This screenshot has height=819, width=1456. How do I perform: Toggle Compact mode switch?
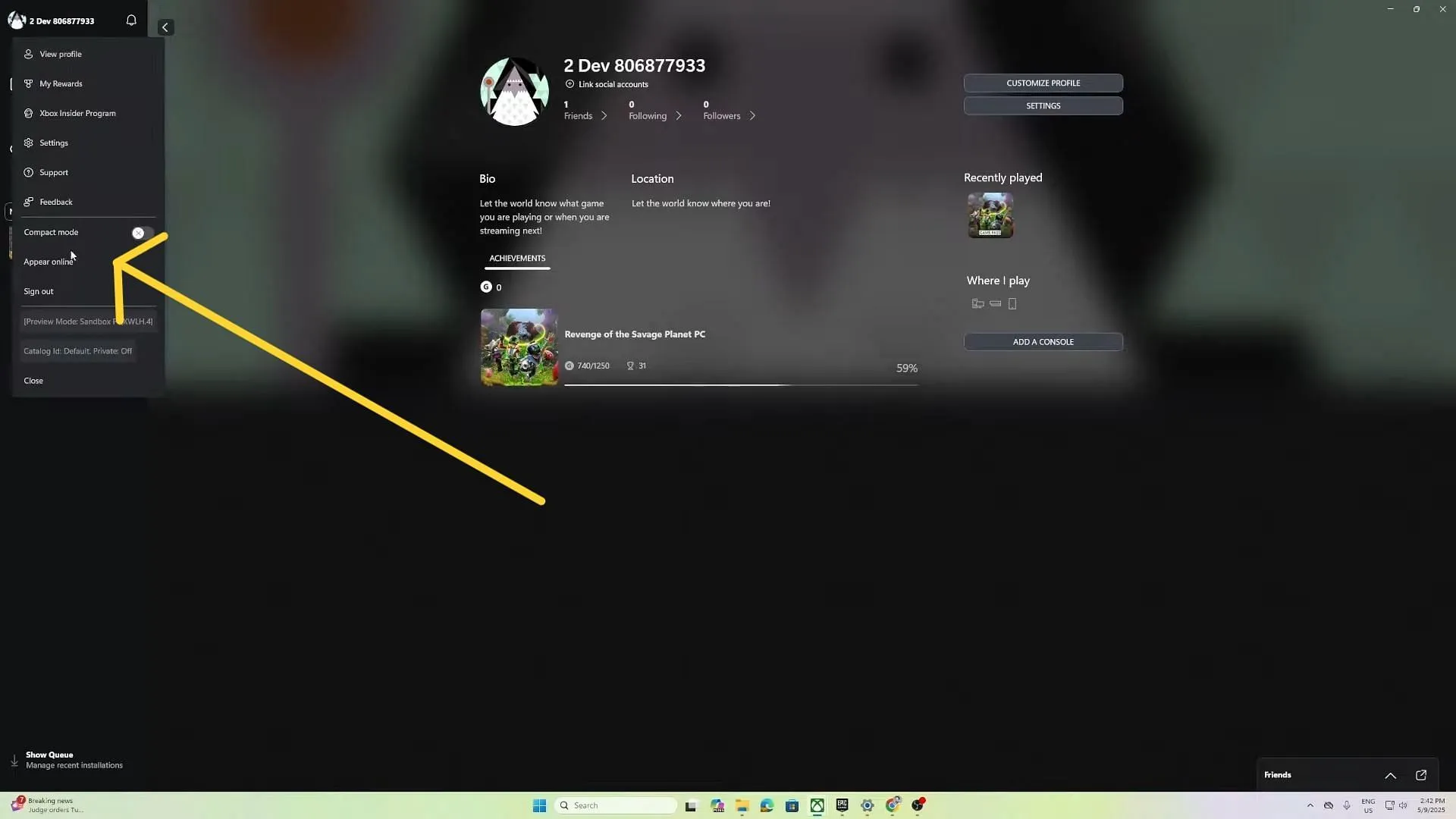(x=142, y=233)
